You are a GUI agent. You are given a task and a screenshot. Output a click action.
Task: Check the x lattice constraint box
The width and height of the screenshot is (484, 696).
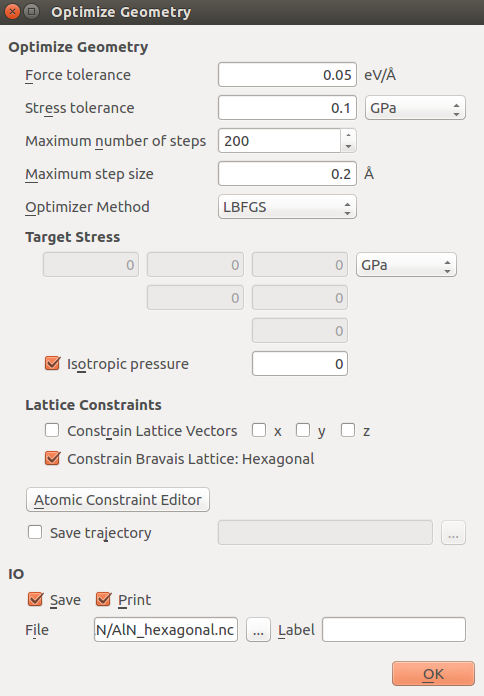pos(259,430)
